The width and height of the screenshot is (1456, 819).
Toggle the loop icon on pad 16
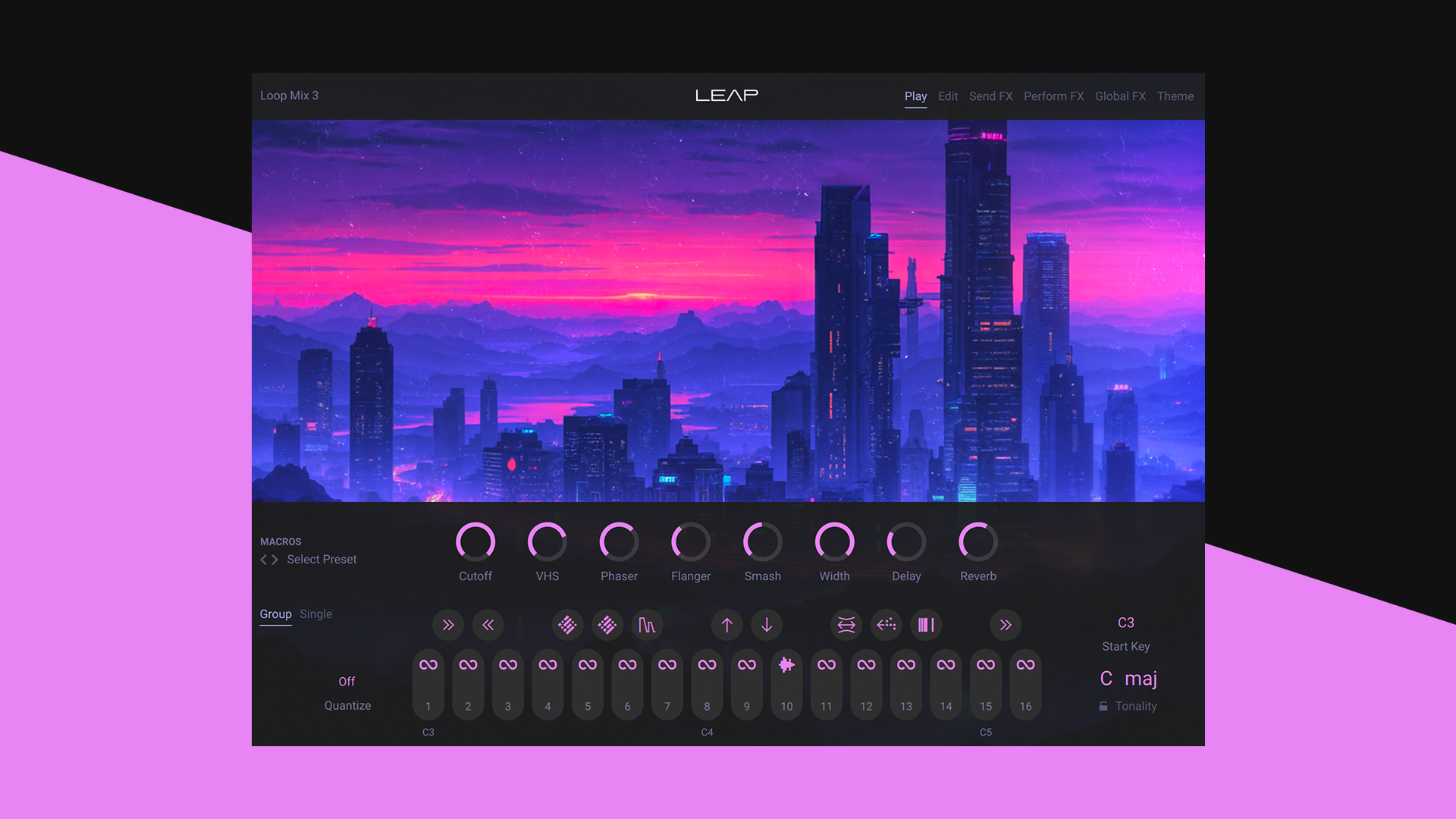point(1025,664)
